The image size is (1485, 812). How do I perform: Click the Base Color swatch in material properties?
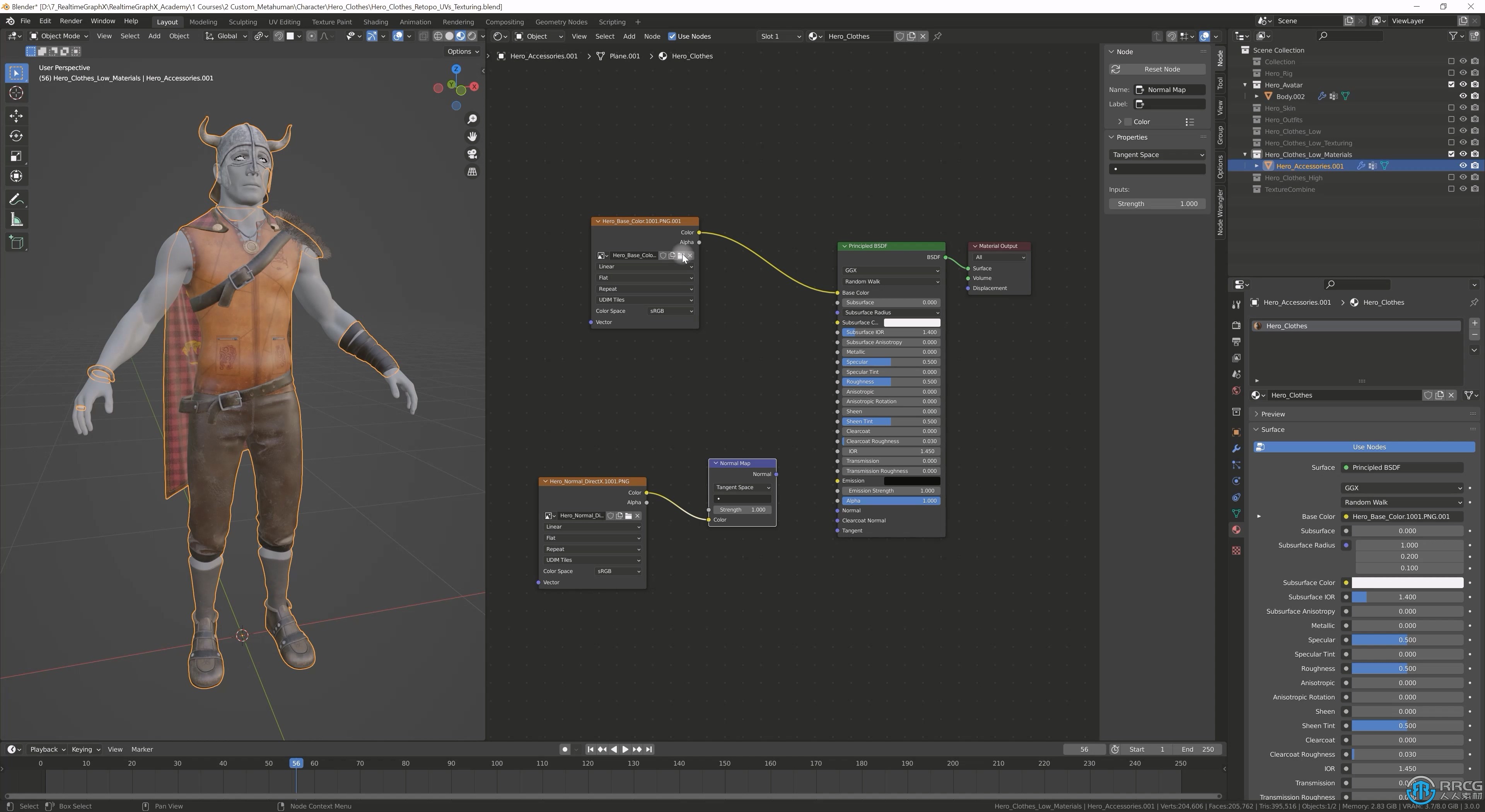click(x=1346, y=516)
